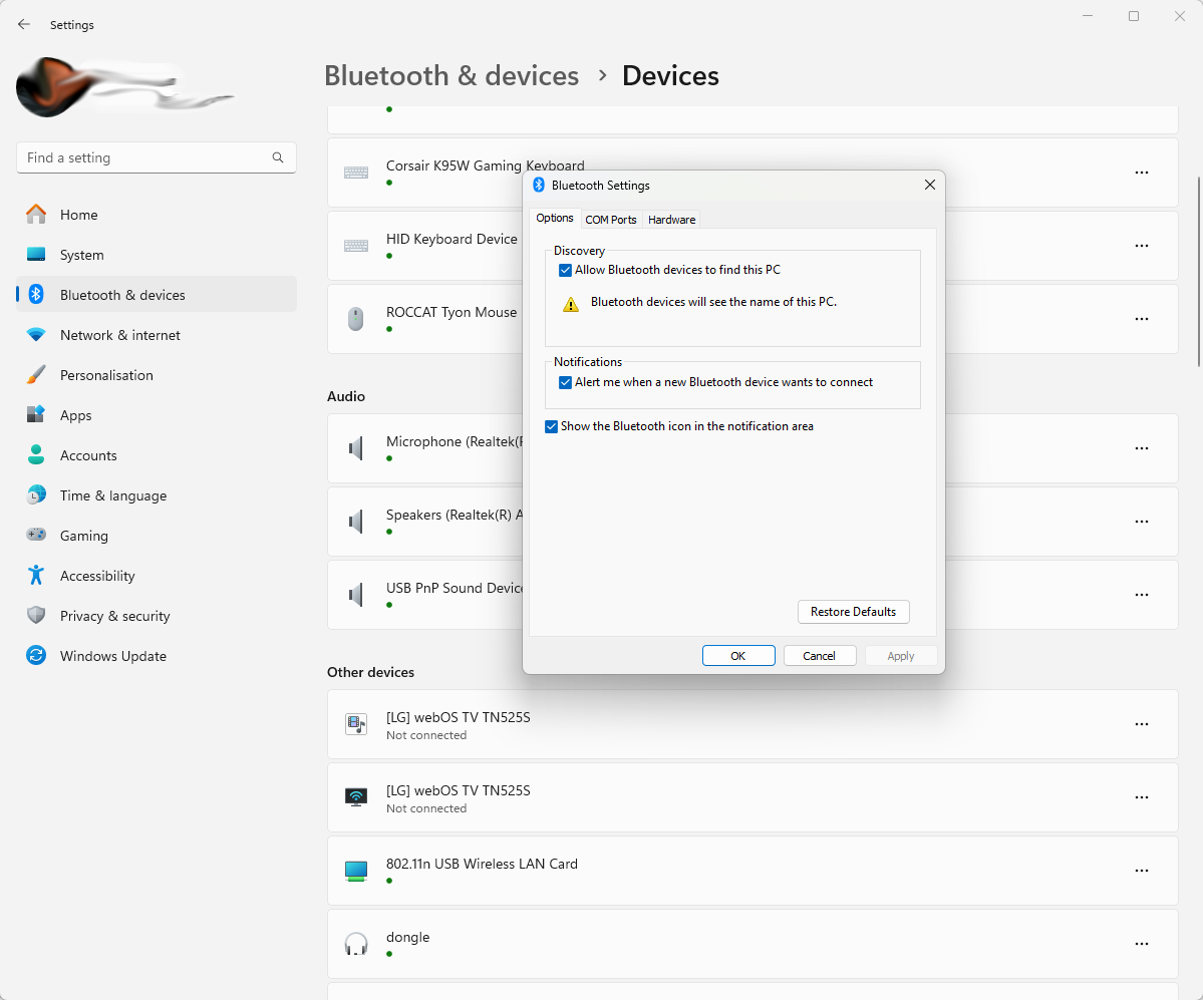Click the Restore Defaults button
The width and height of the screenshot is (1203, 1000).
(x=852, y=611)
